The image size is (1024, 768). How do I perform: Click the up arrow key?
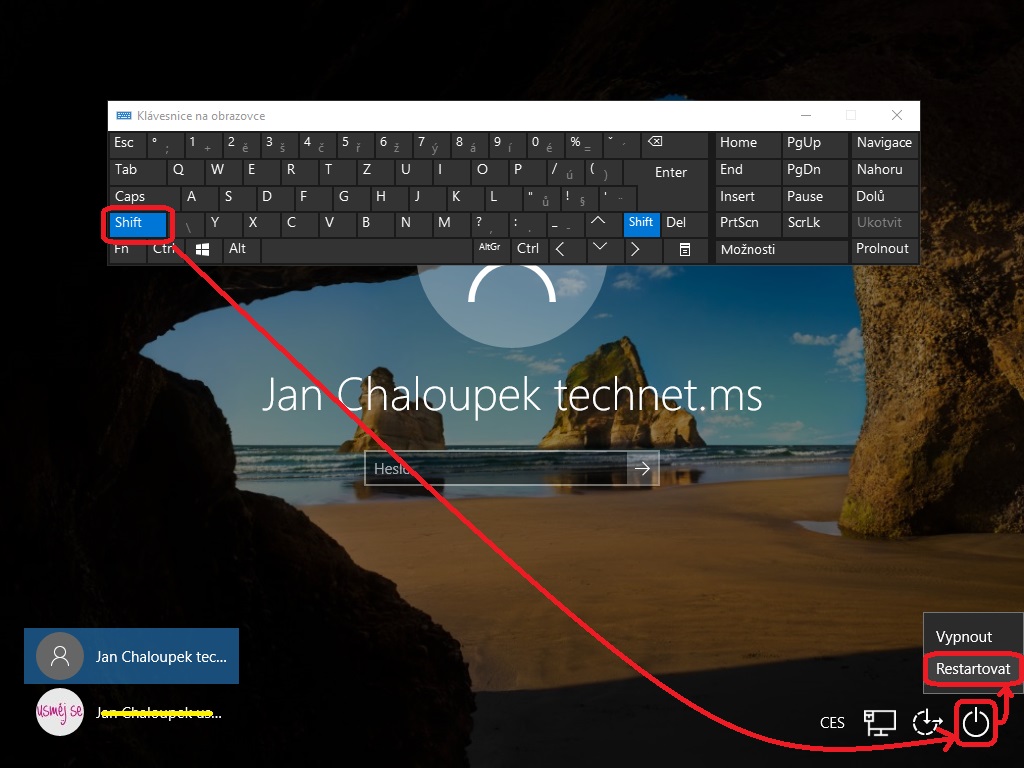[603, 223]
